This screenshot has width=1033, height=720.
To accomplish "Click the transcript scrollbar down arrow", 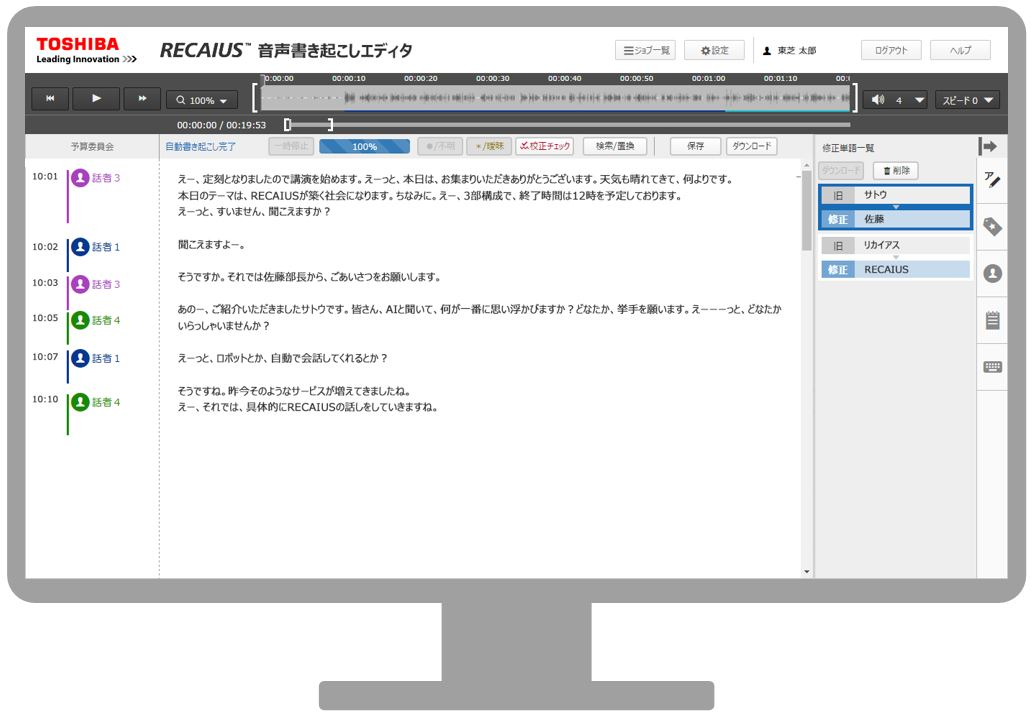I will pos(806,572).
